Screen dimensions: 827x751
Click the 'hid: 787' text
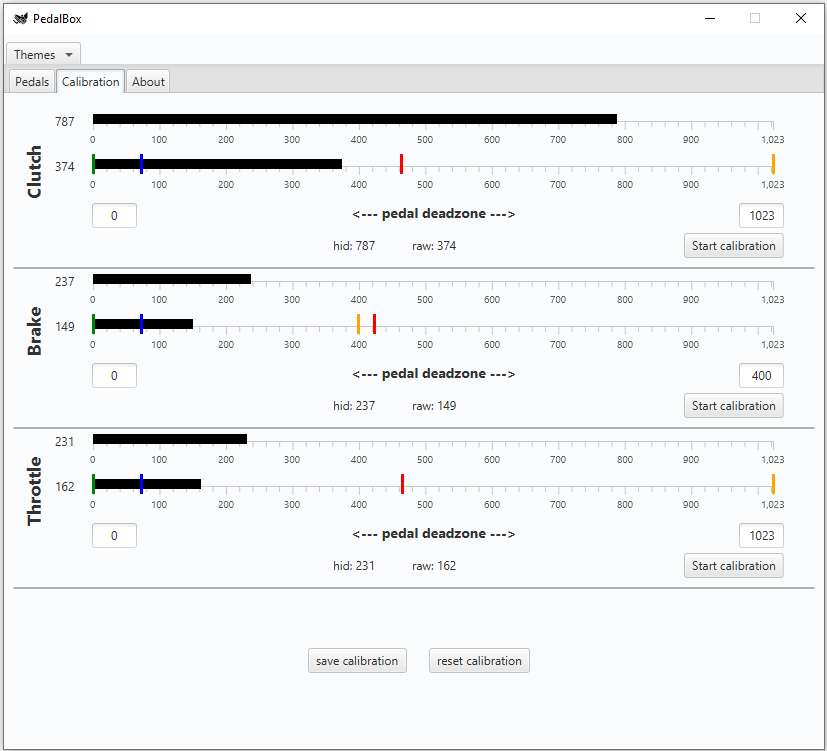tap(354, 246)
